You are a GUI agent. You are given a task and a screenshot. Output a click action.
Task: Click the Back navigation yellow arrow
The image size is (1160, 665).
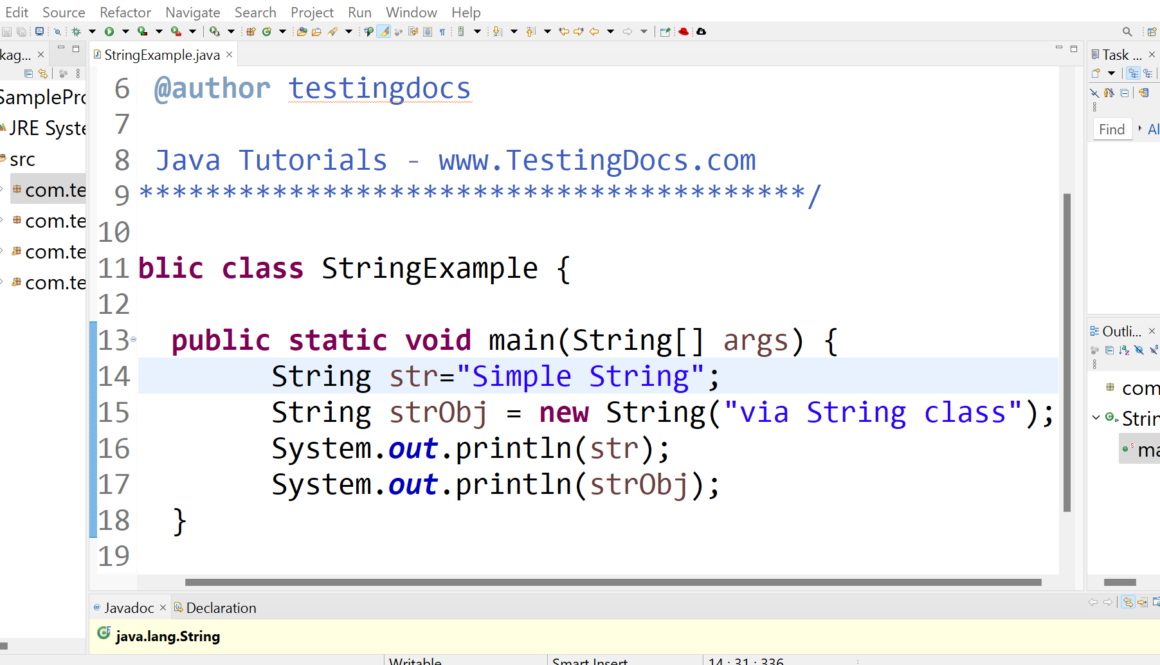[594, 32]
